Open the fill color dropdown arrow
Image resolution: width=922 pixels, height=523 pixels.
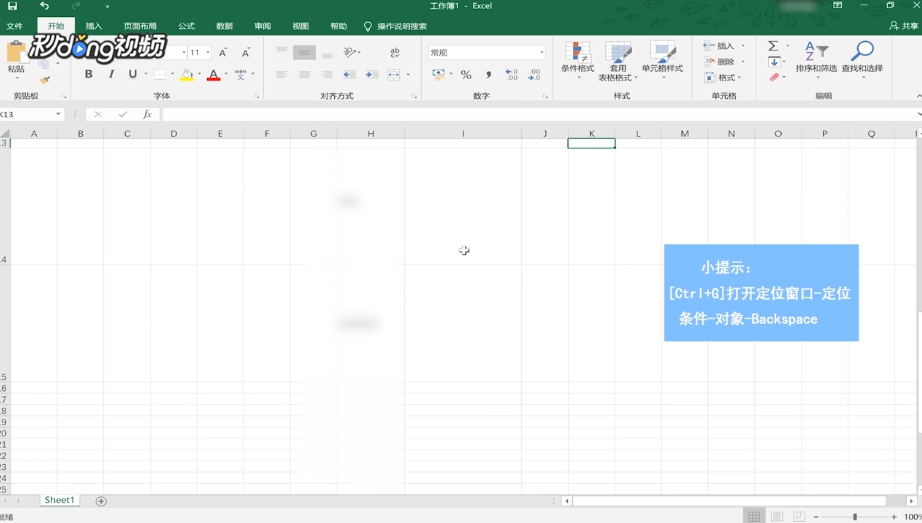199,74
